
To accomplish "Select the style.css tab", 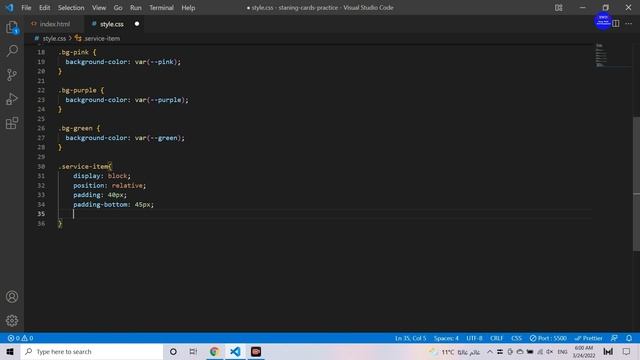I will click(111, 24).
